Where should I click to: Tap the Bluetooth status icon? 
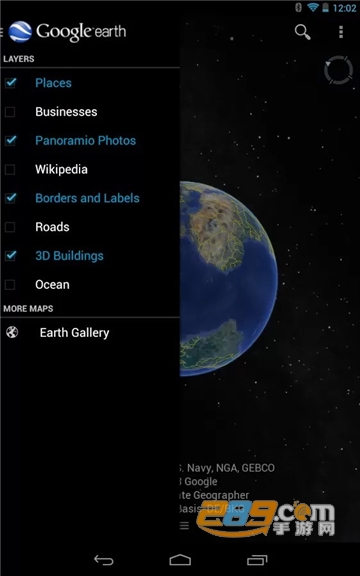(x=299, y=7)
